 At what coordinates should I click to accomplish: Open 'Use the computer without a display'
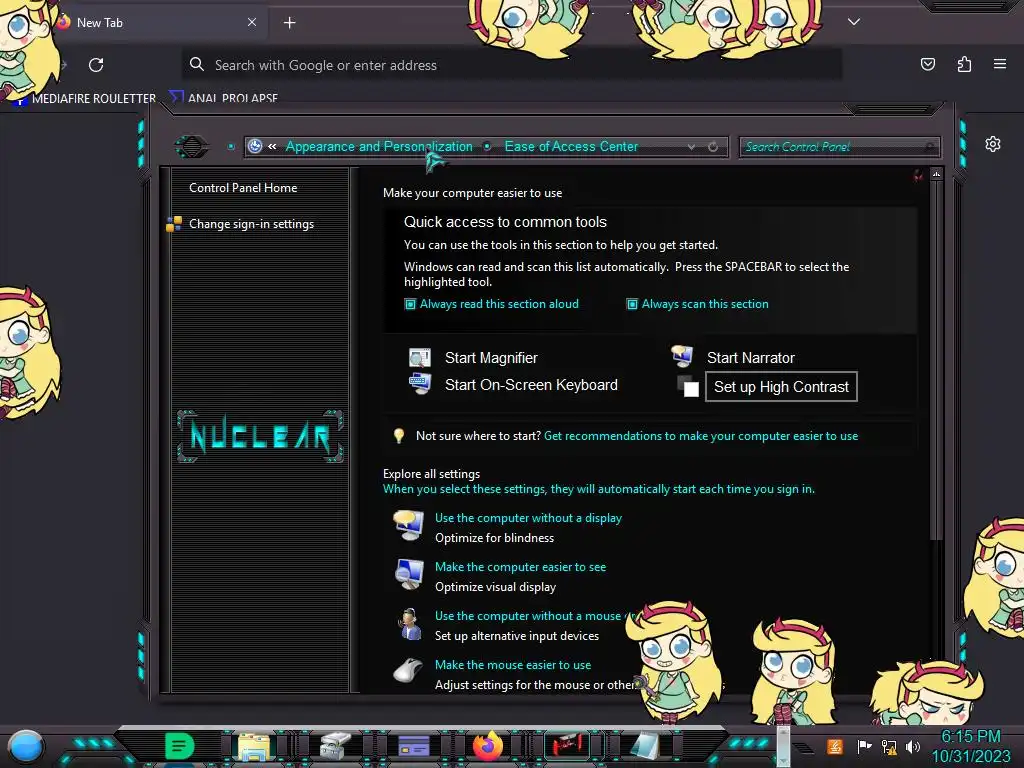[528, 518]
